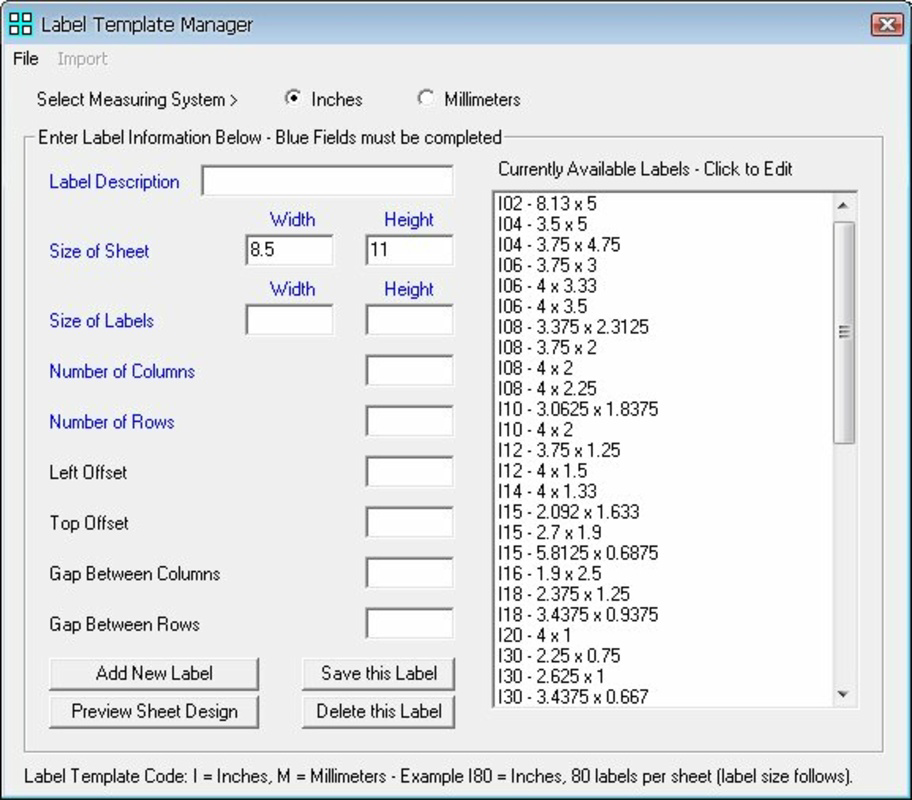Viewport: 912px width, 800px height.
Task: Click the list scrollbar up arrow
Action: 843,206
